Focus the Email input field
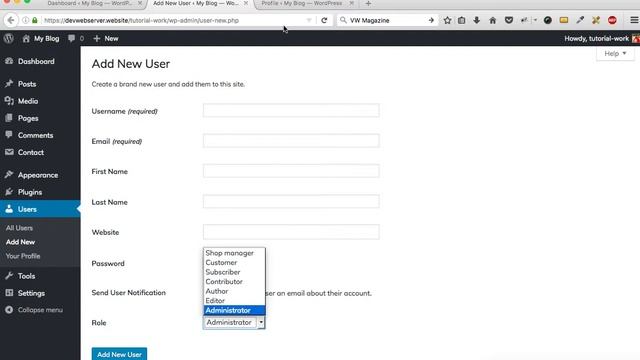This screenshot has height=360, width=640. pos(291,141)
